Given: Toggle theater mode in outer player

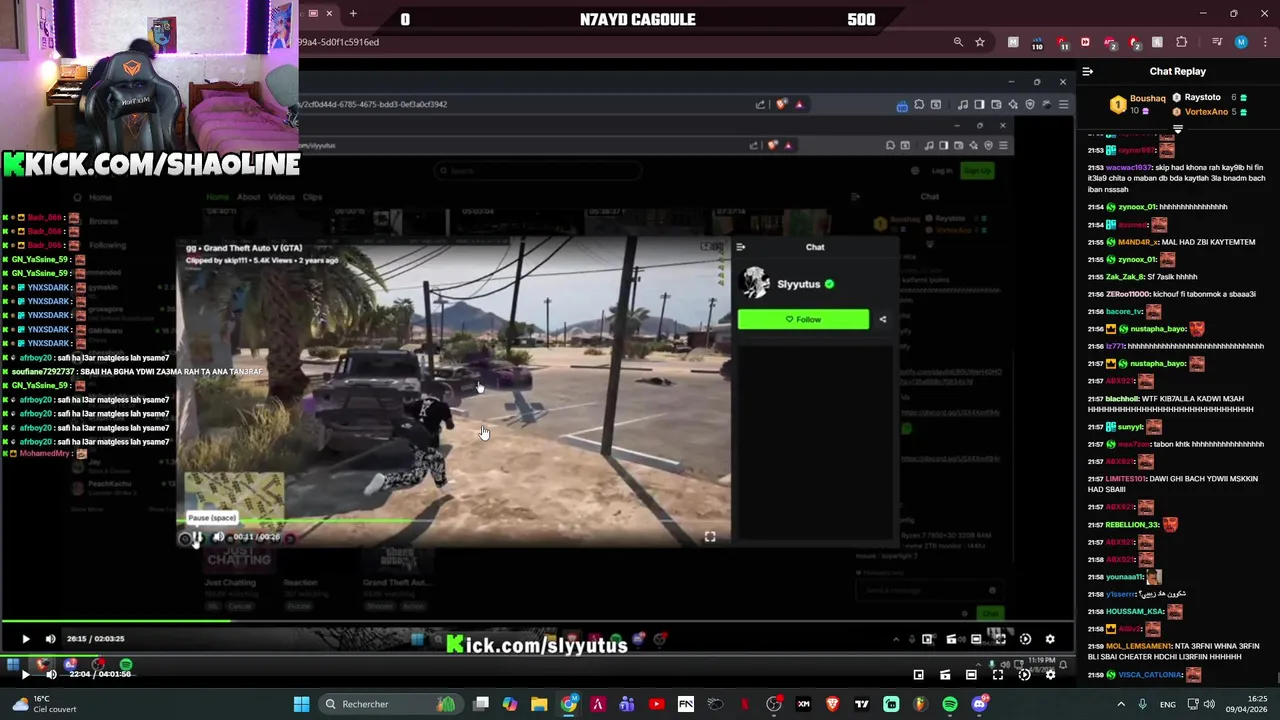Looking at the screenshot, I should click(x=971, y=675).
